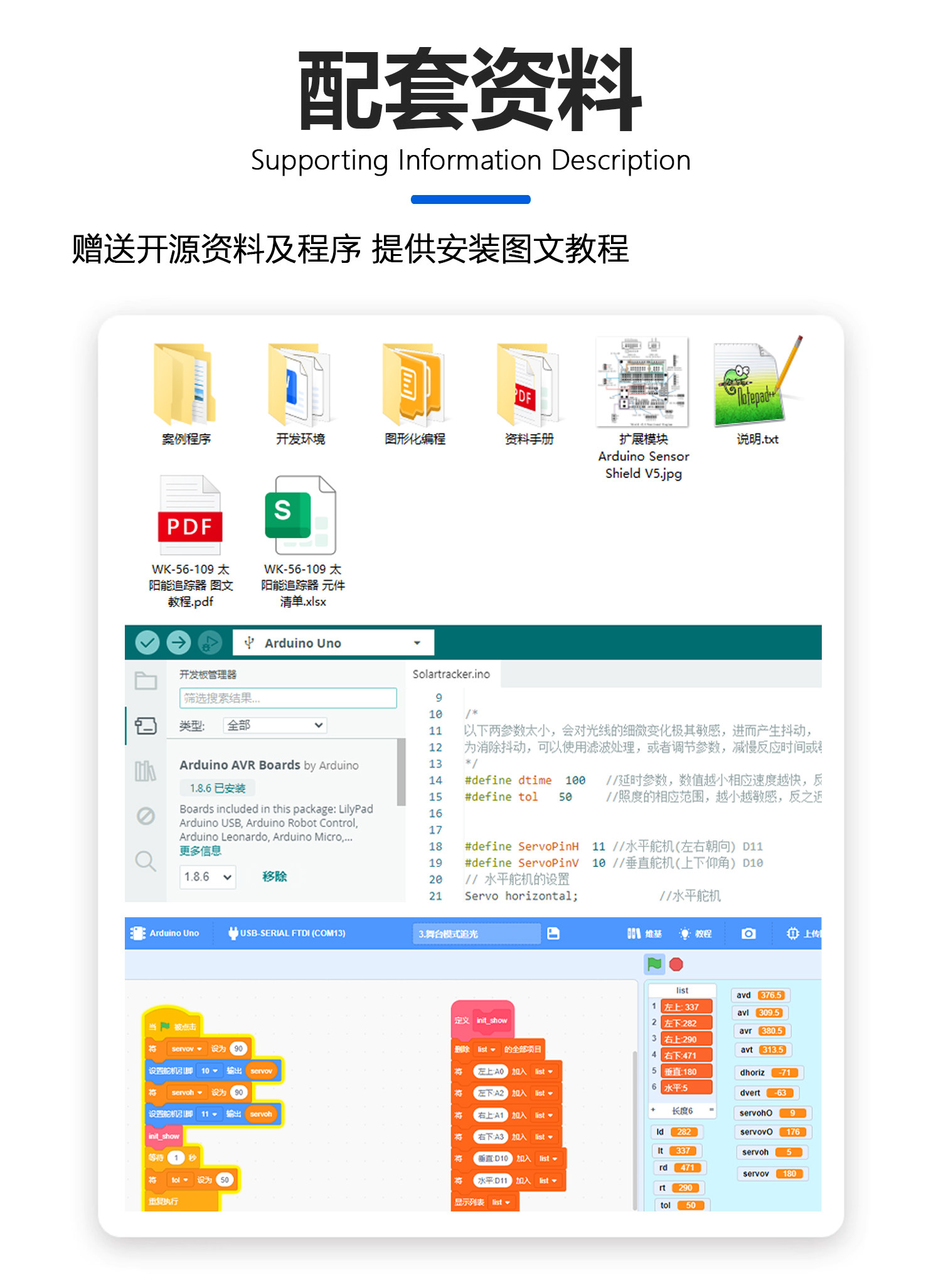Select the Solartracker.ino editor tab

pos(452,674)
